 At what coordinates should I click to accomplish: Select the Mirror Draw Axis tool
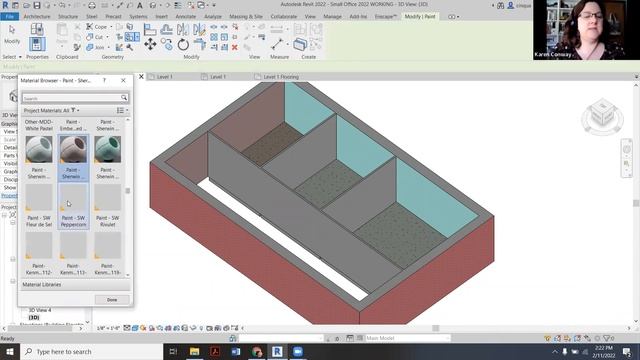tap(199, 29)
